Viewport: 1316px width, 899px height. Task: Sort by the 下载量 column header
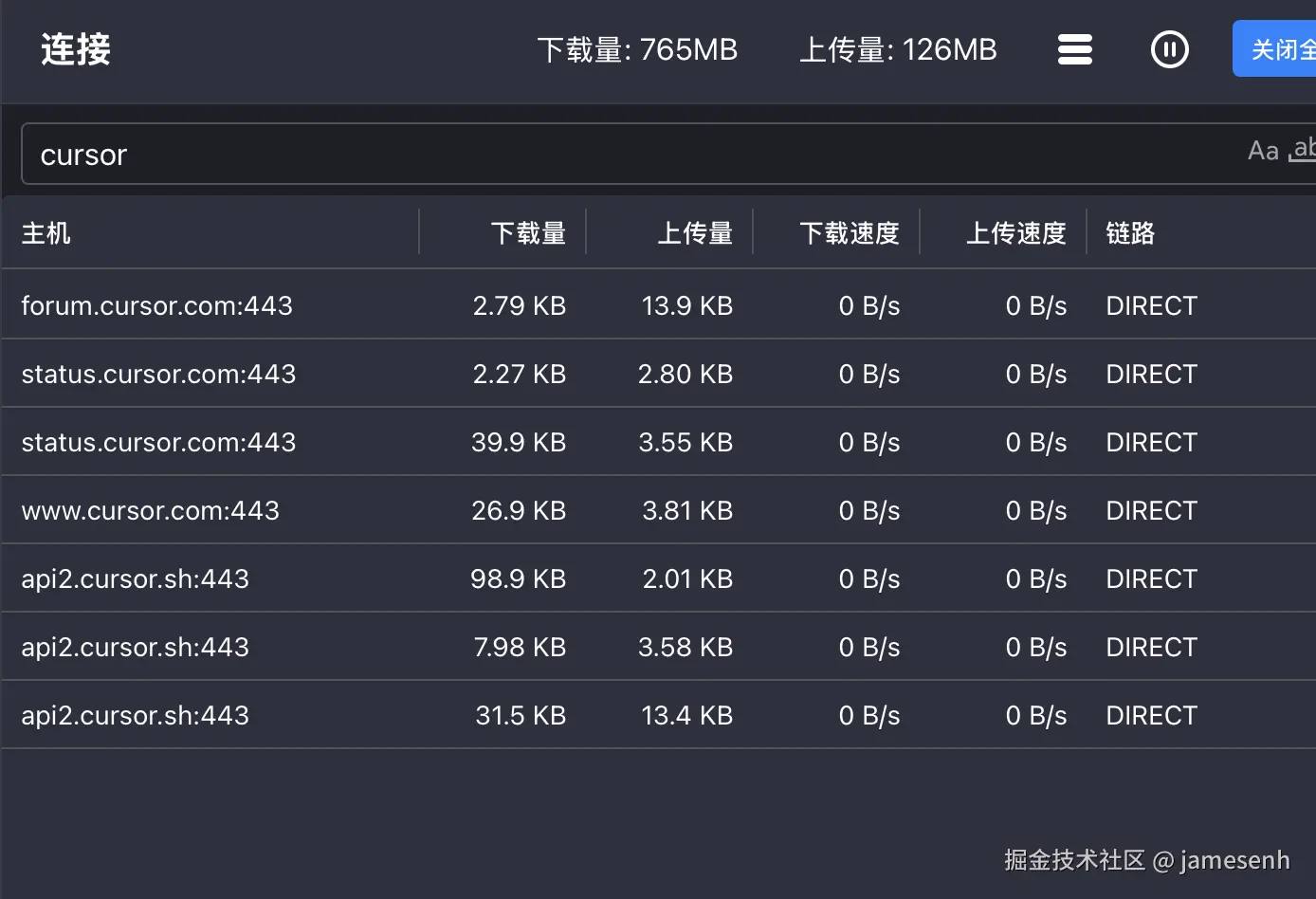tap(528, 232)
